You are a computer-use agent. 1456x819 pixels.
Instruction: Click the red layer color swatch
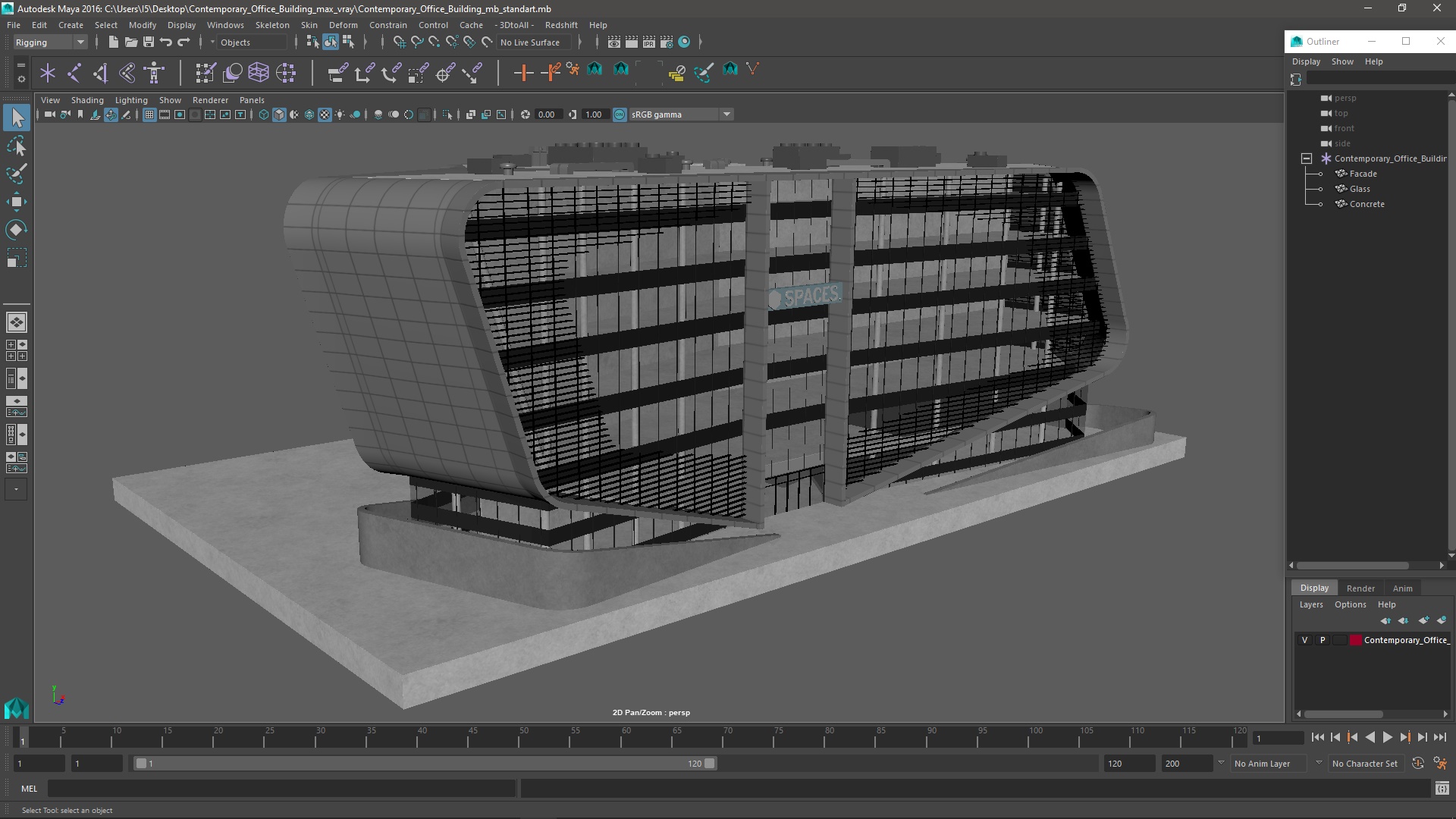(1355, 640)
